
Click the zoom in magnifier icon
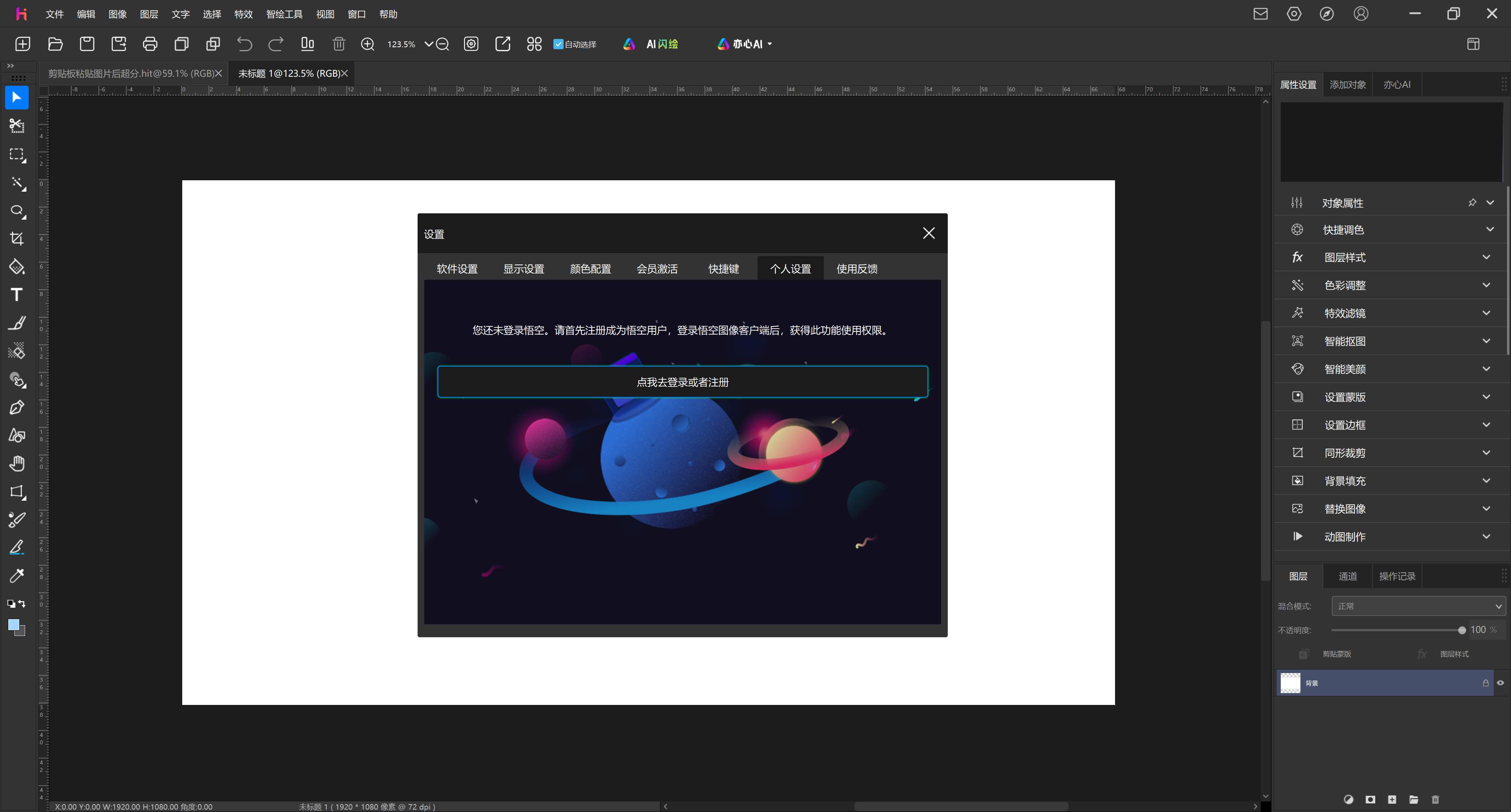(368, 44)
